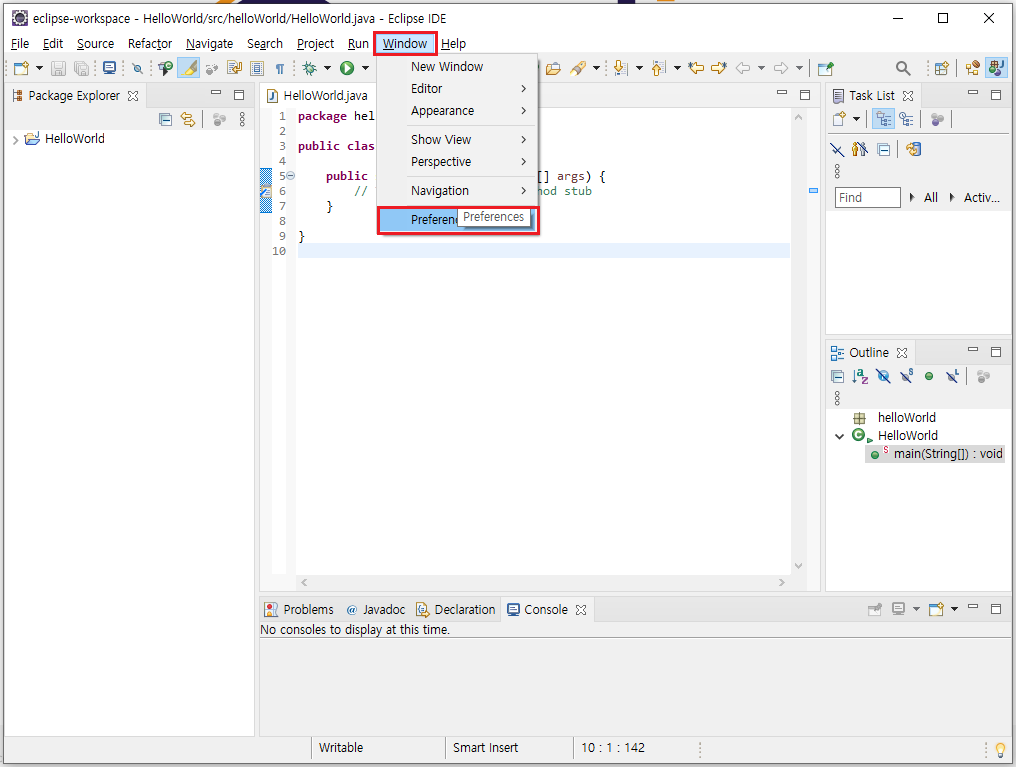Open the Navigate menu
This screenshot has width=1016, height=767.
point(209,43)
